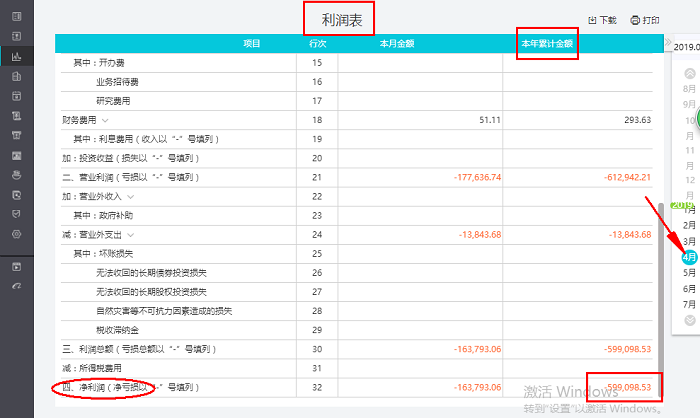
Task: Click the 51.11 monthly financial expense cell
Action: (490, 120)
